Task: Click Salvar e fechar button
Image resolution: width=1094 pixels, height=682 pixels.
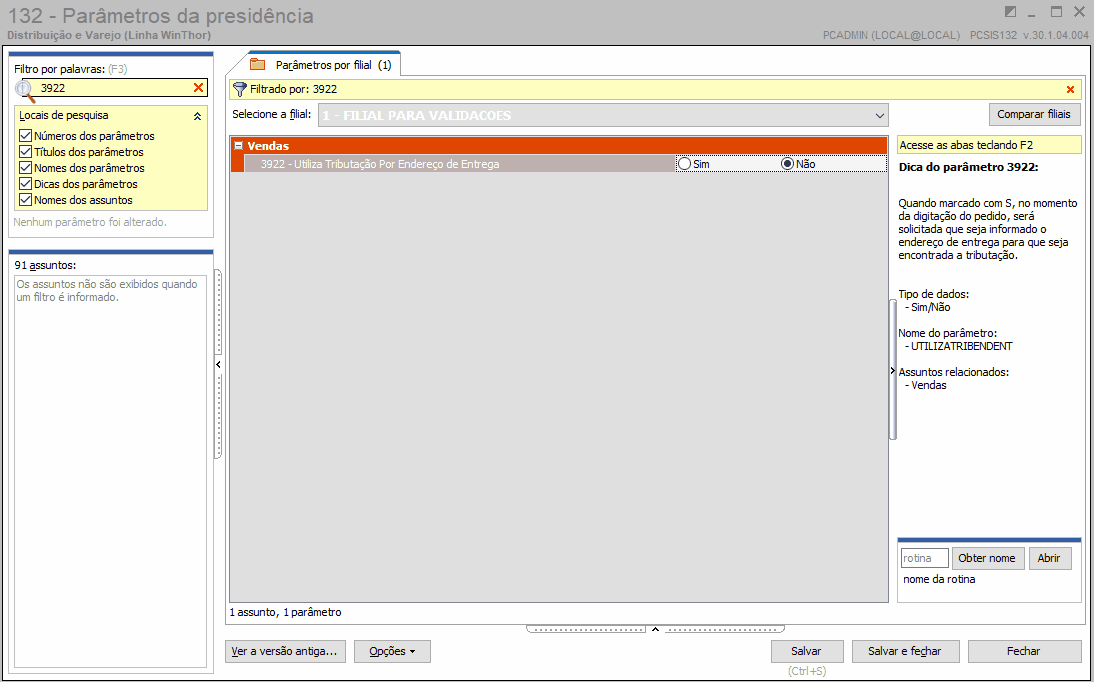Action: click(x=905, y=651)
